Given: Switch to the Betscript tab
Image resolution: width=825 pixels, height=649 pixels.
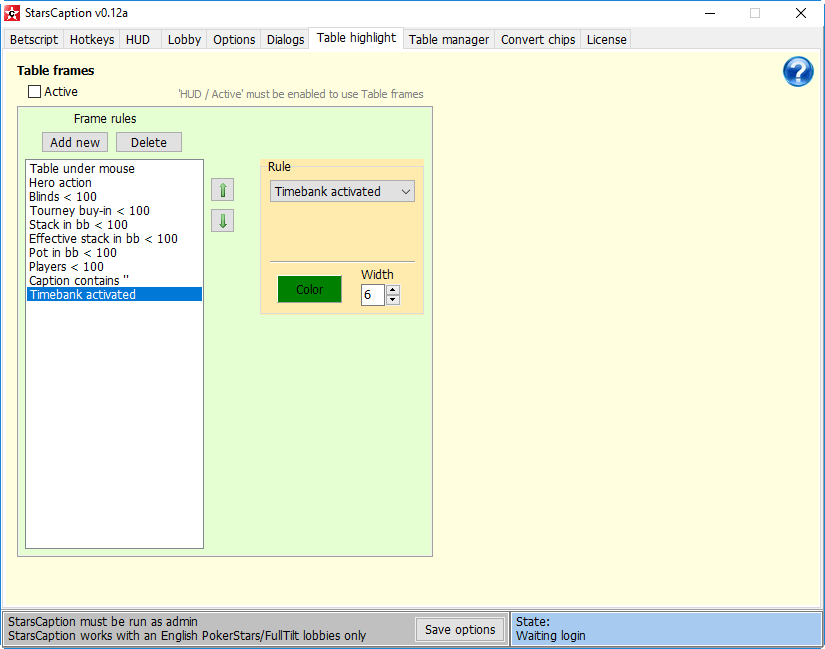Looking at the screenshot, I should pyautogui.click(x=34, y=39).
